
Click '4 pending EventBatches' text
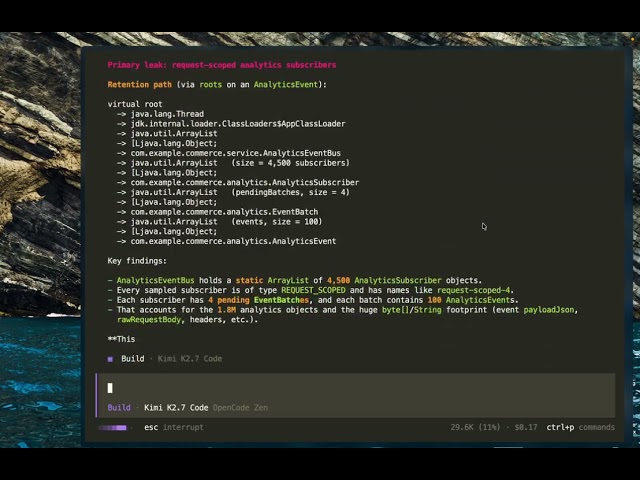pyautogui.click(x=258, y=300)
